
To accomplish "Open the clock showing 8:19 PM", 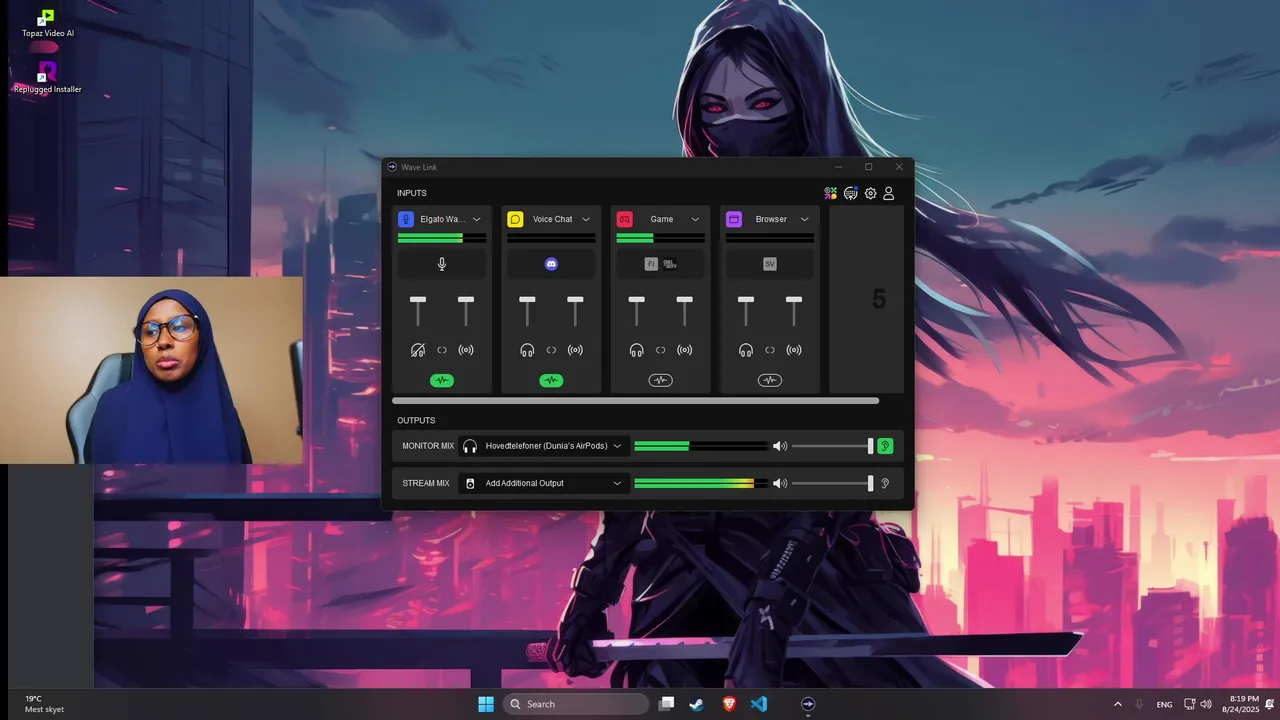I will point(1240,704).
